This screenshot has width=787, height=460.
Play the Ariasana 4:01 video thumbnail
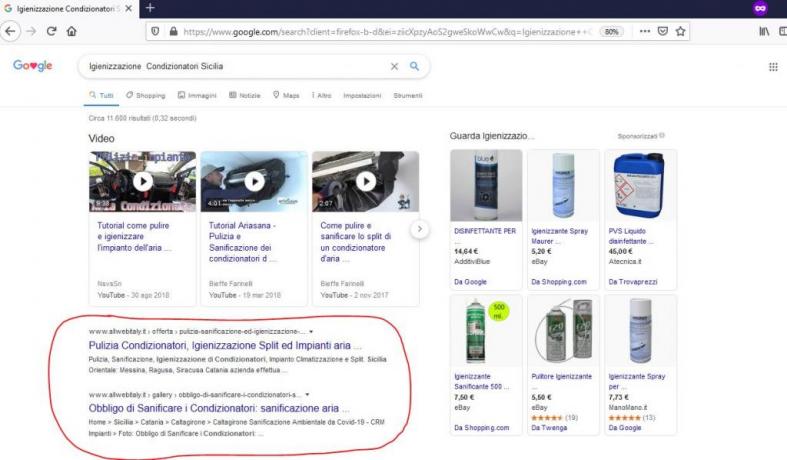click(254, 182)
